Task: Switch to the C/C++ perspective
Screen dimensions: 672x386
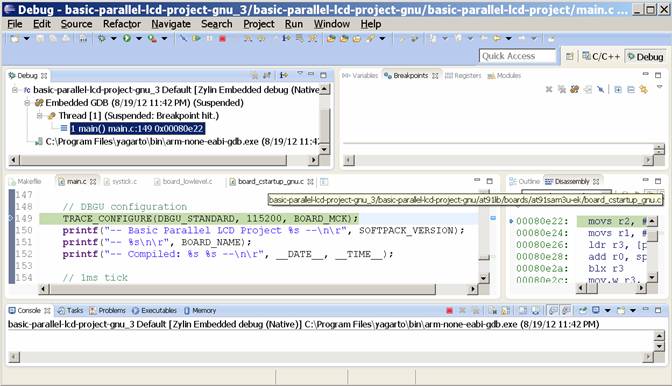Action: [601, 56]
